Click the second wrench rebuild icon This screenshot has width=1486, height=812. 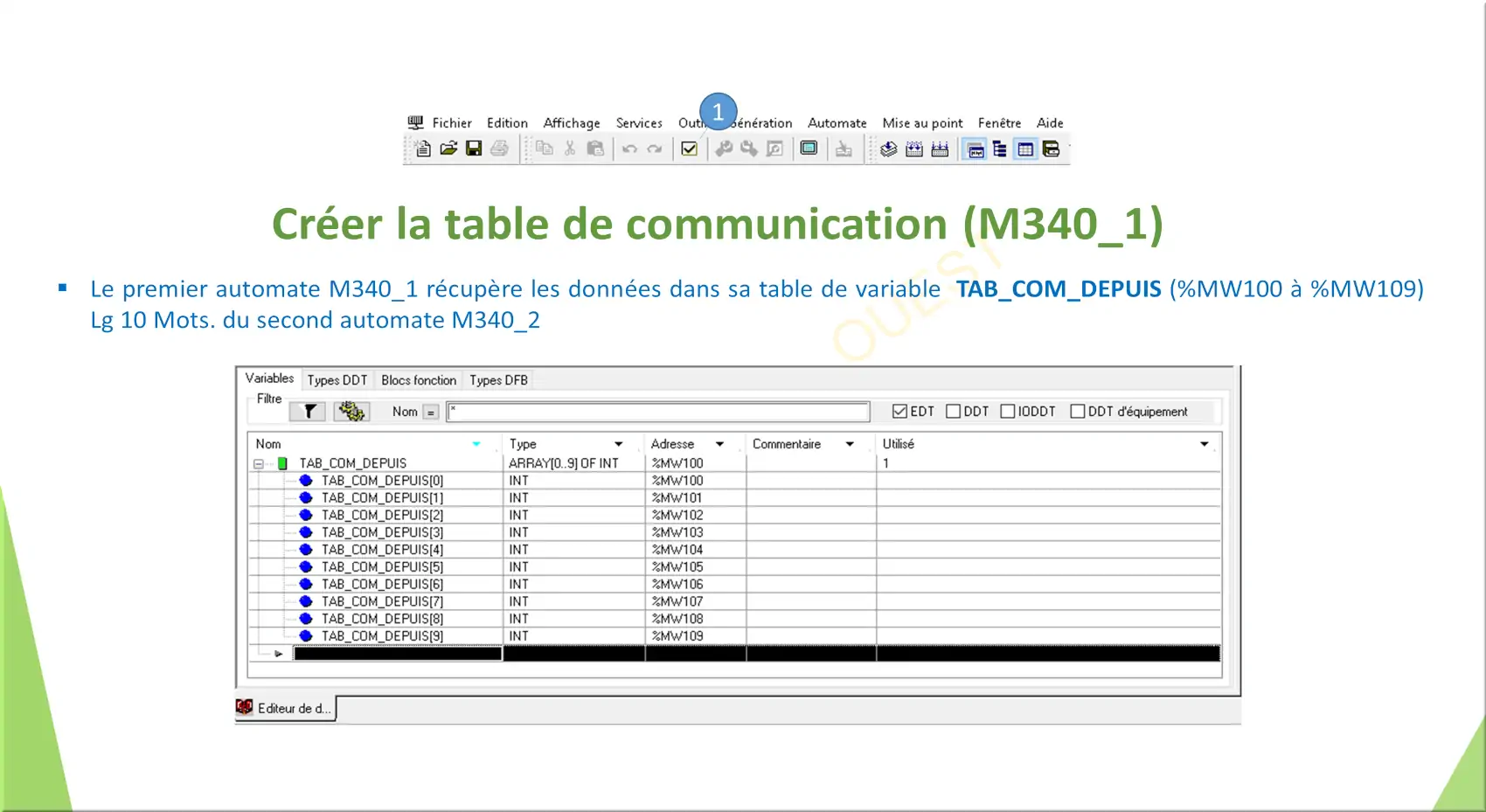point(749,149)
